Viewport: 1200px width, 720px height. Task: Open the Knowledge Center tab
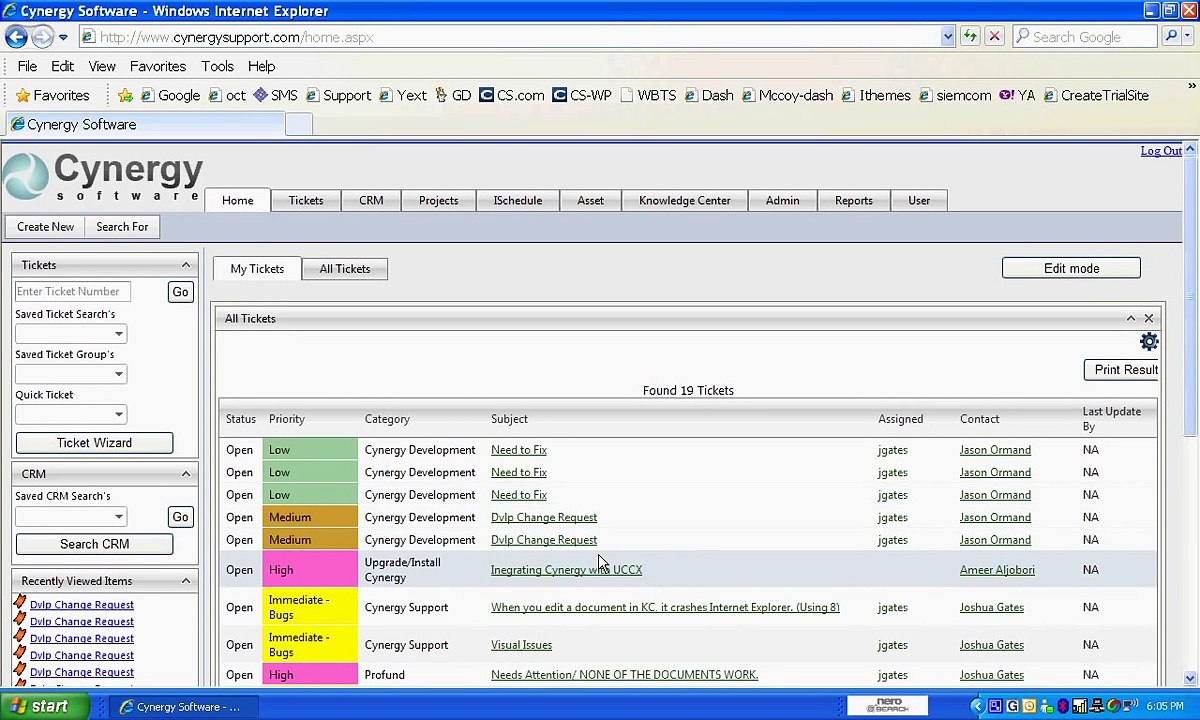(685, 200)
